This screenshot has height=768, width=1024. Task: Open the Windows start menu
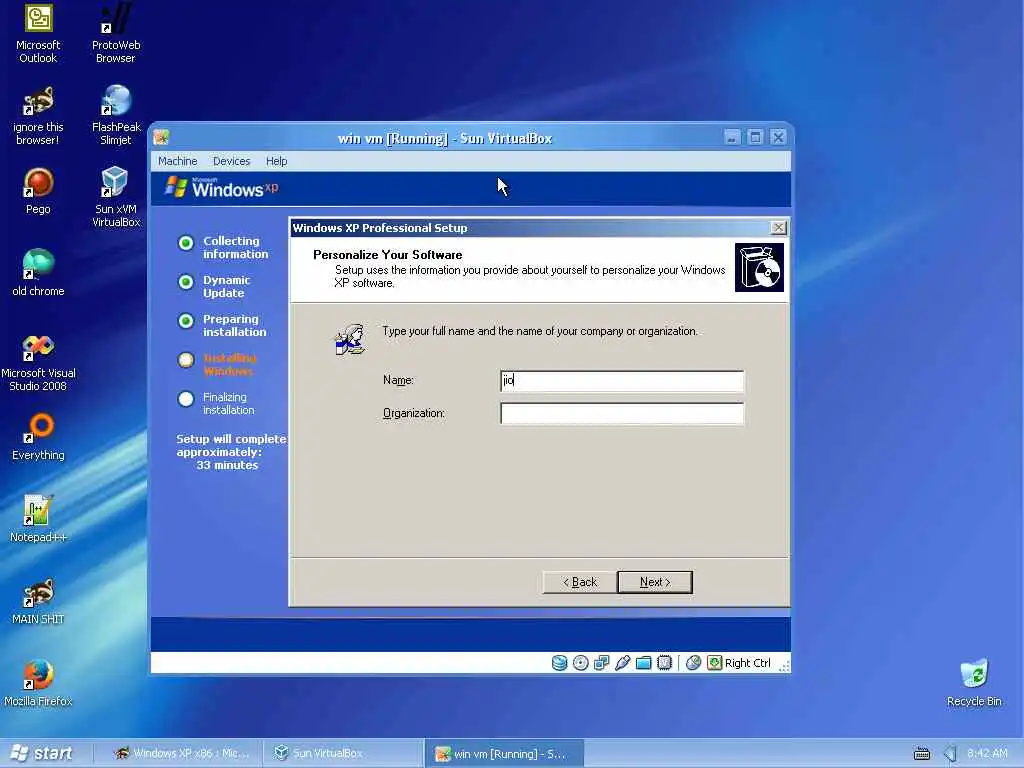(x=42, y=753)
